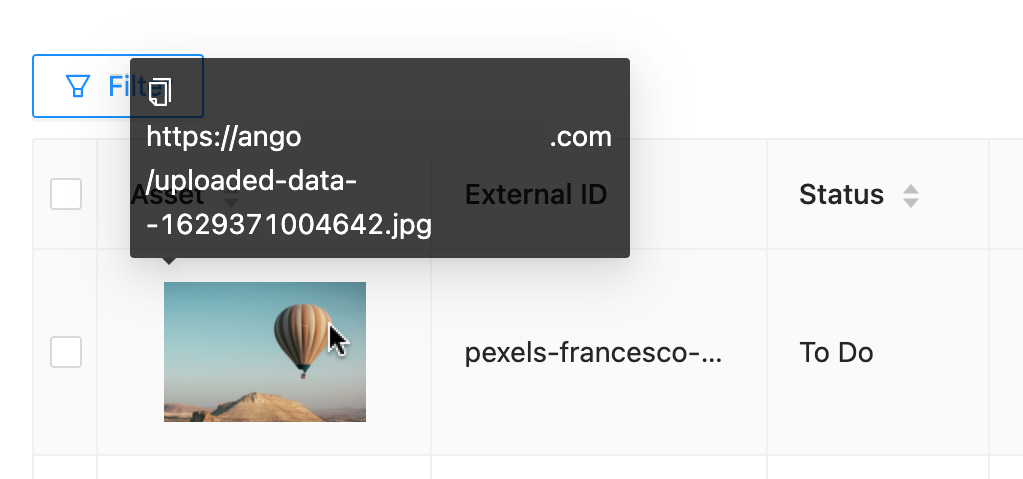Select the hot air balloon row checkbox
1023x479 pixels.
[66, 352]
